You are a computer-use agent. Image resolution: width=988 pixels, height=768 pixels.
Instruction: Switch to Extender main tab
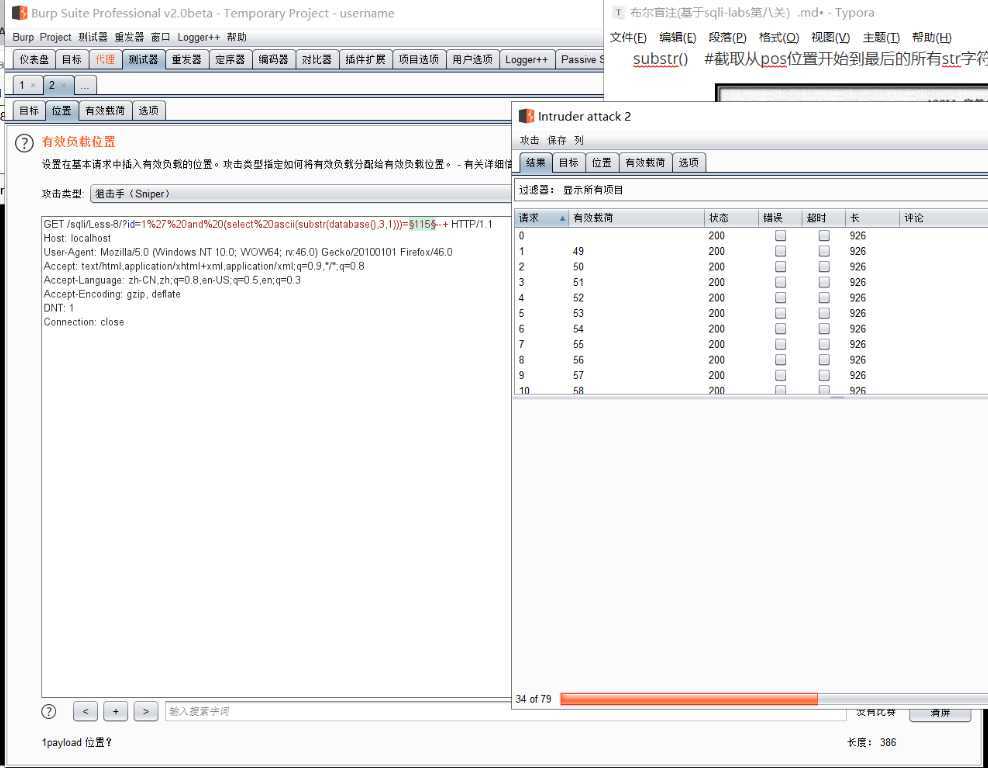point(365,59)
